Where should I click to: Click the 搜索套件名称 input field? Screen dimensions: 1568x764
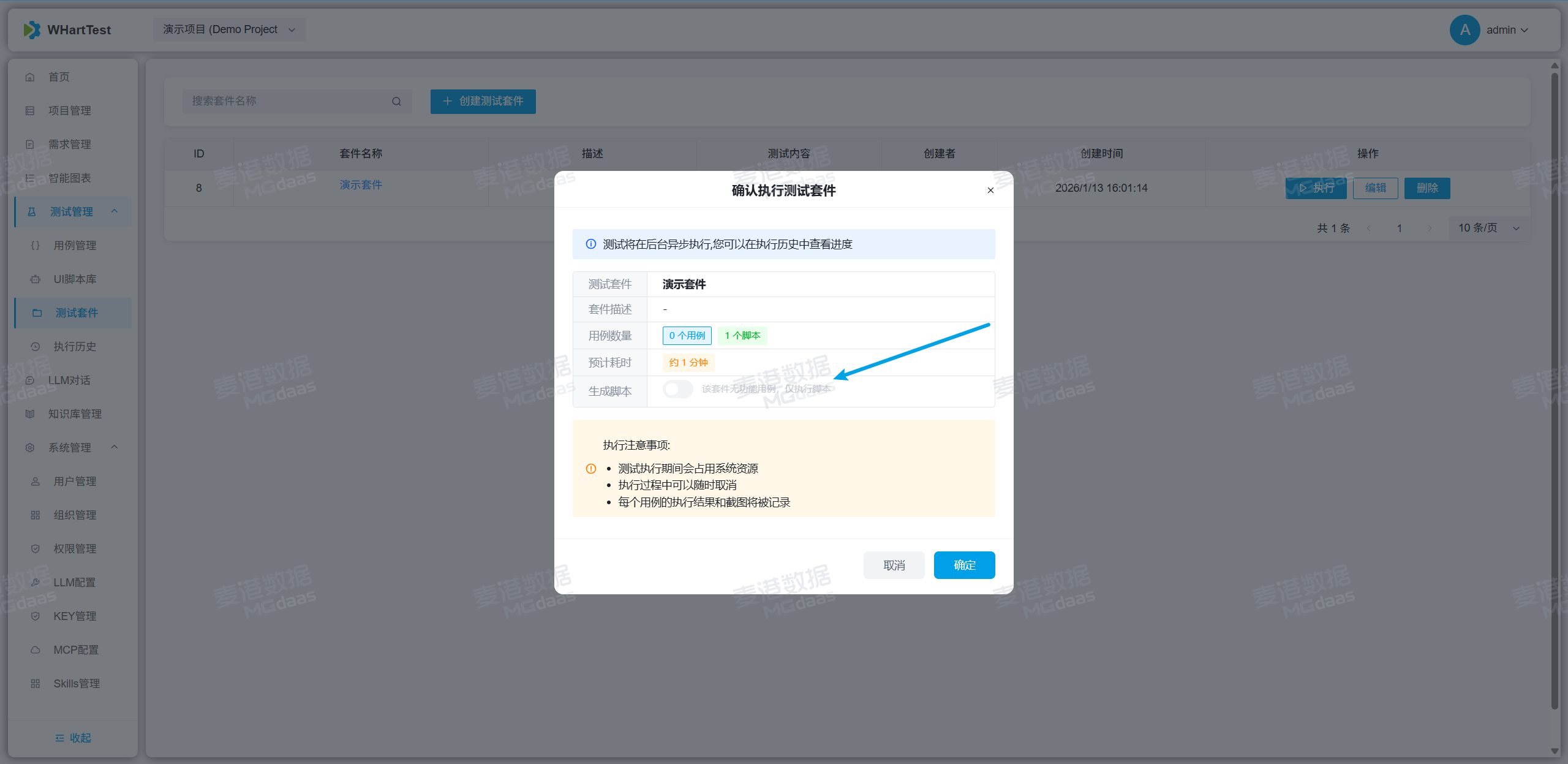[x=288, y=101]
